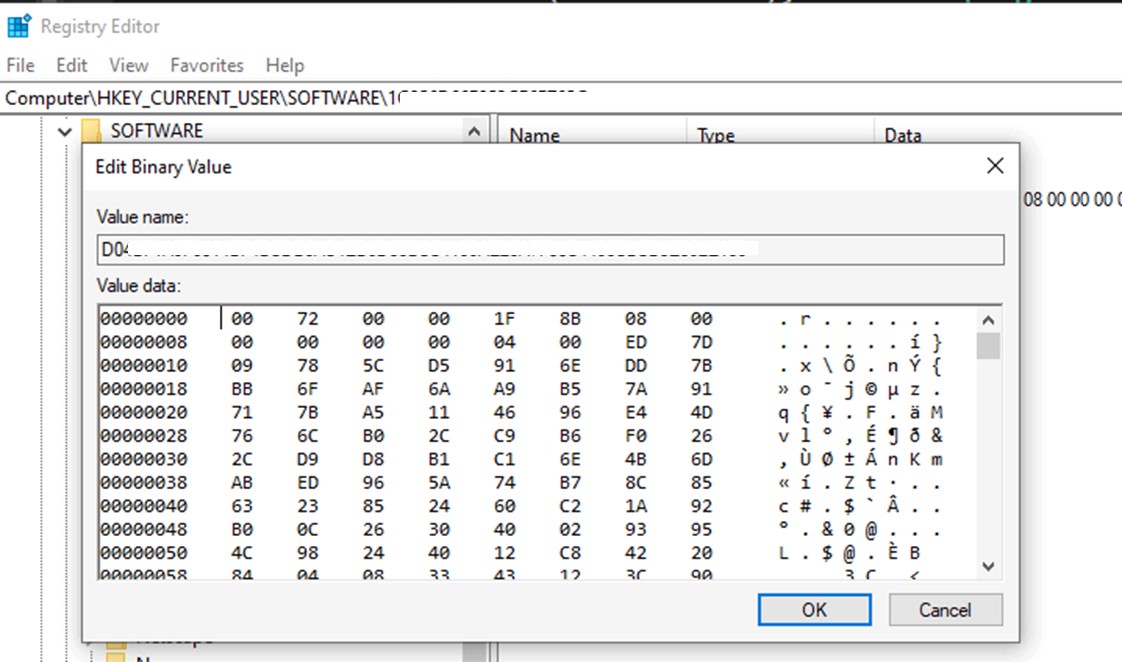Close the Edit Binary Value dialog
The image size is (1122, 662).
tap(995, 166)
